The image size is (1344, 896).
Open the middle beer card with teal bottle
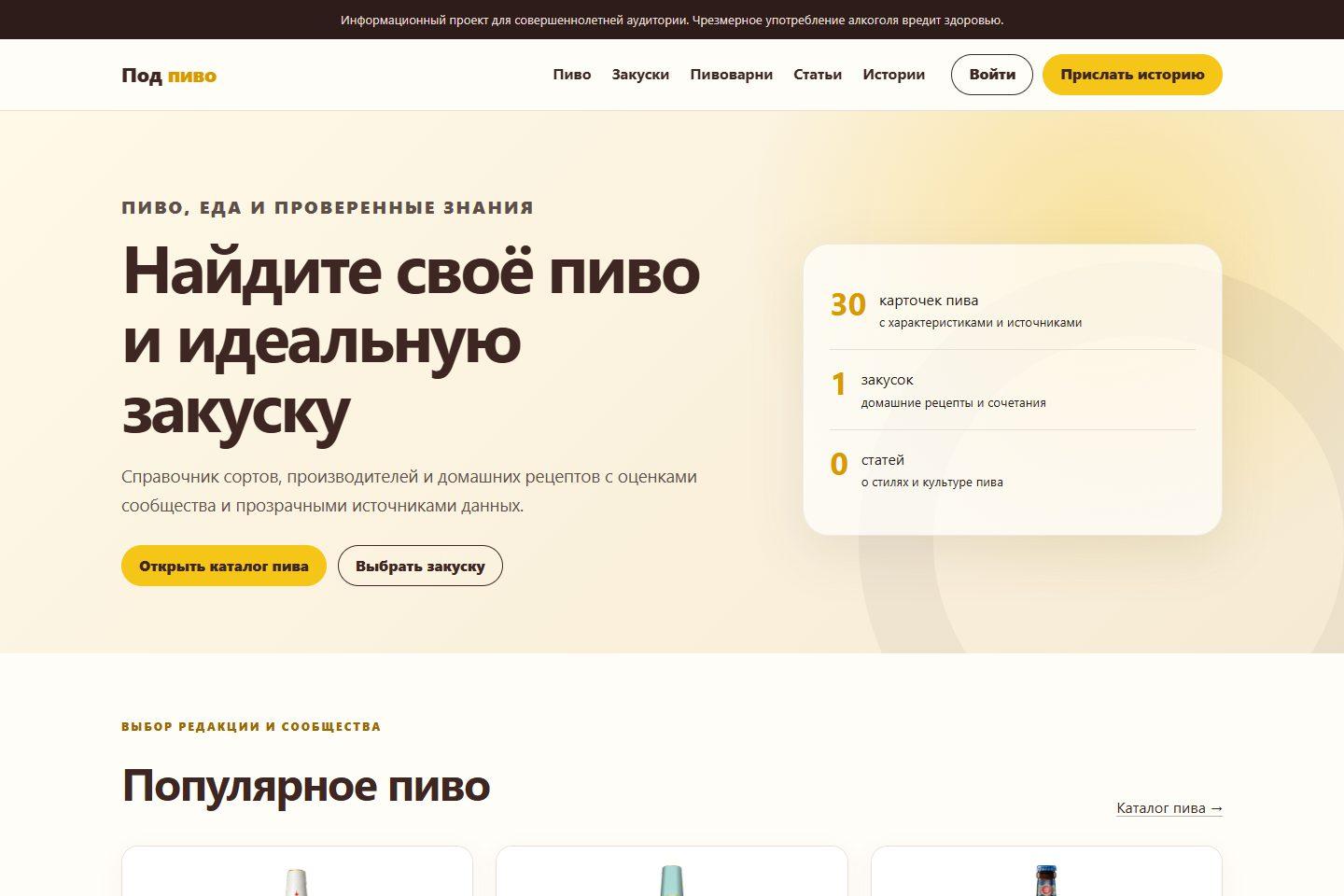point(672,872)
